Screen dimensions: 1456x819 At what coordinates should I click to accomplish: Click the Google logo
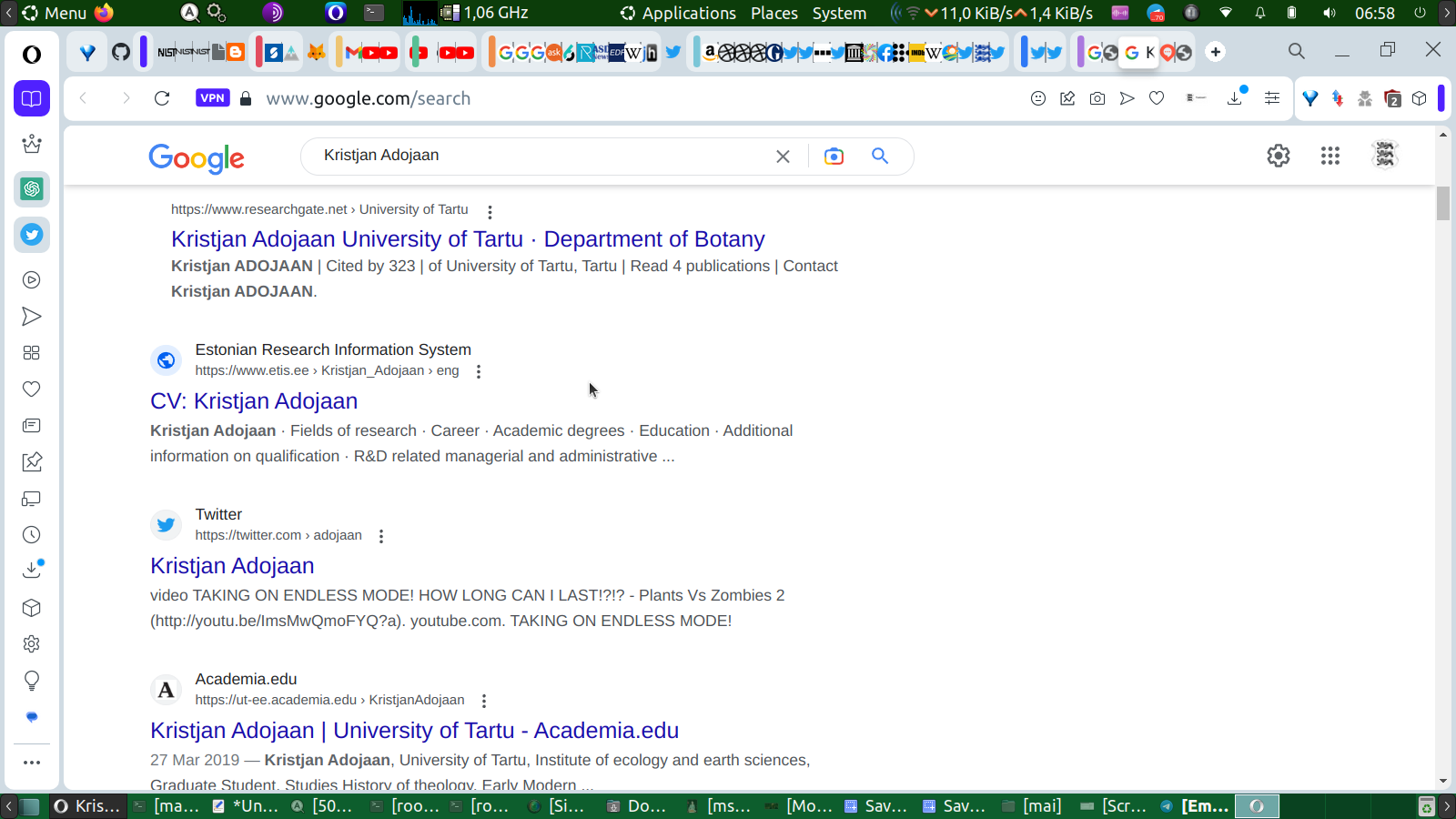pos(197,158)
